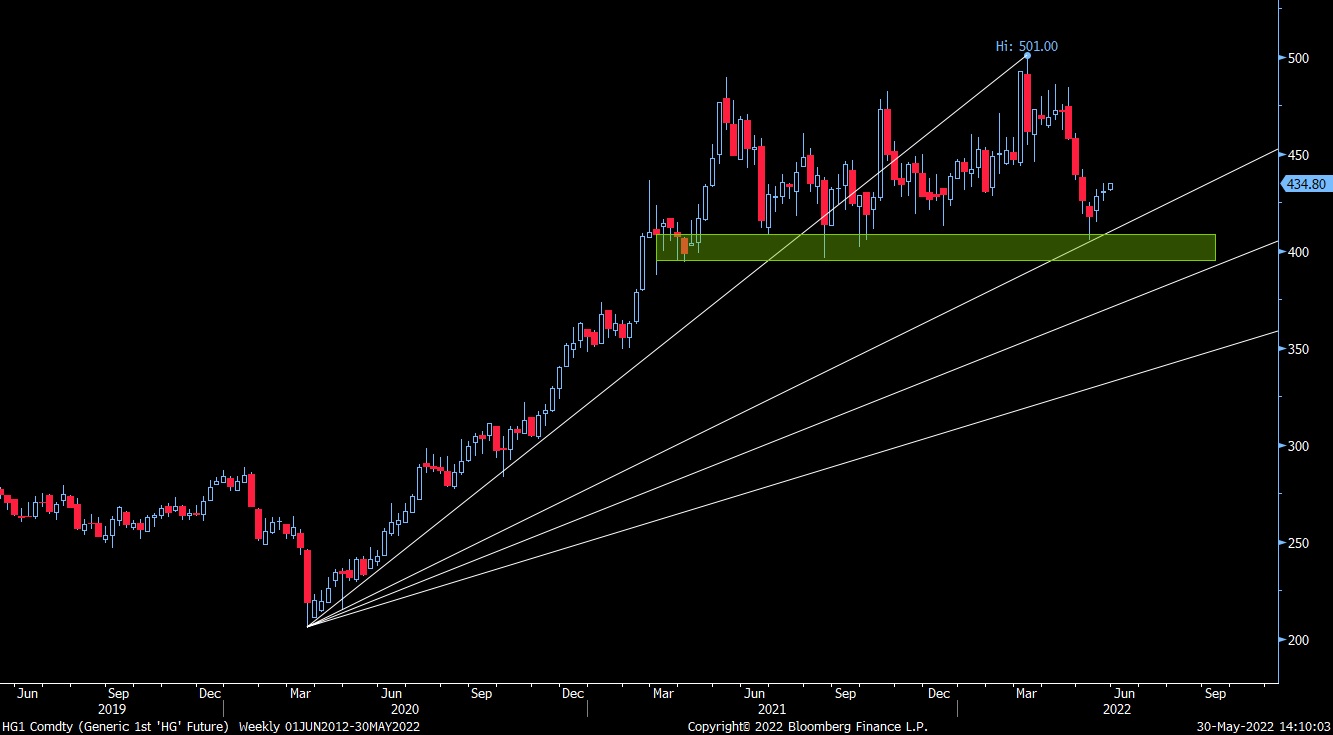This screenshot has height=735, width=1333.
Task: Select the 450 price axis label
Action: [1298, 155]
